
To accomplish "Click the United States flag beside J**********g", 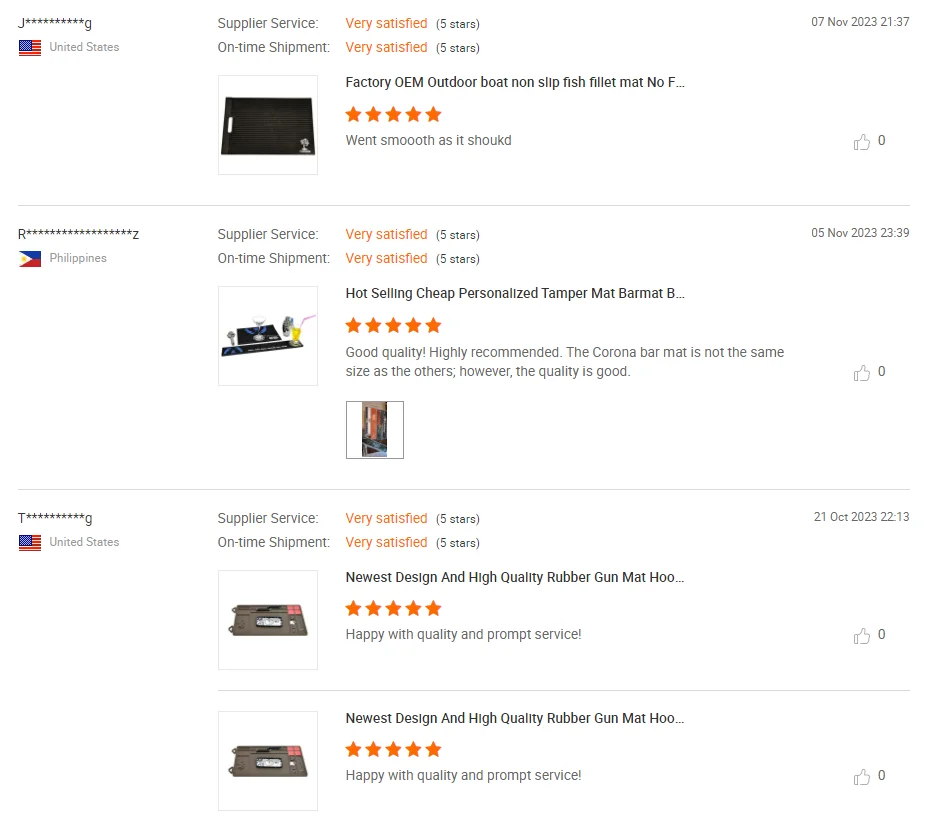I will [x=30, y=48].
